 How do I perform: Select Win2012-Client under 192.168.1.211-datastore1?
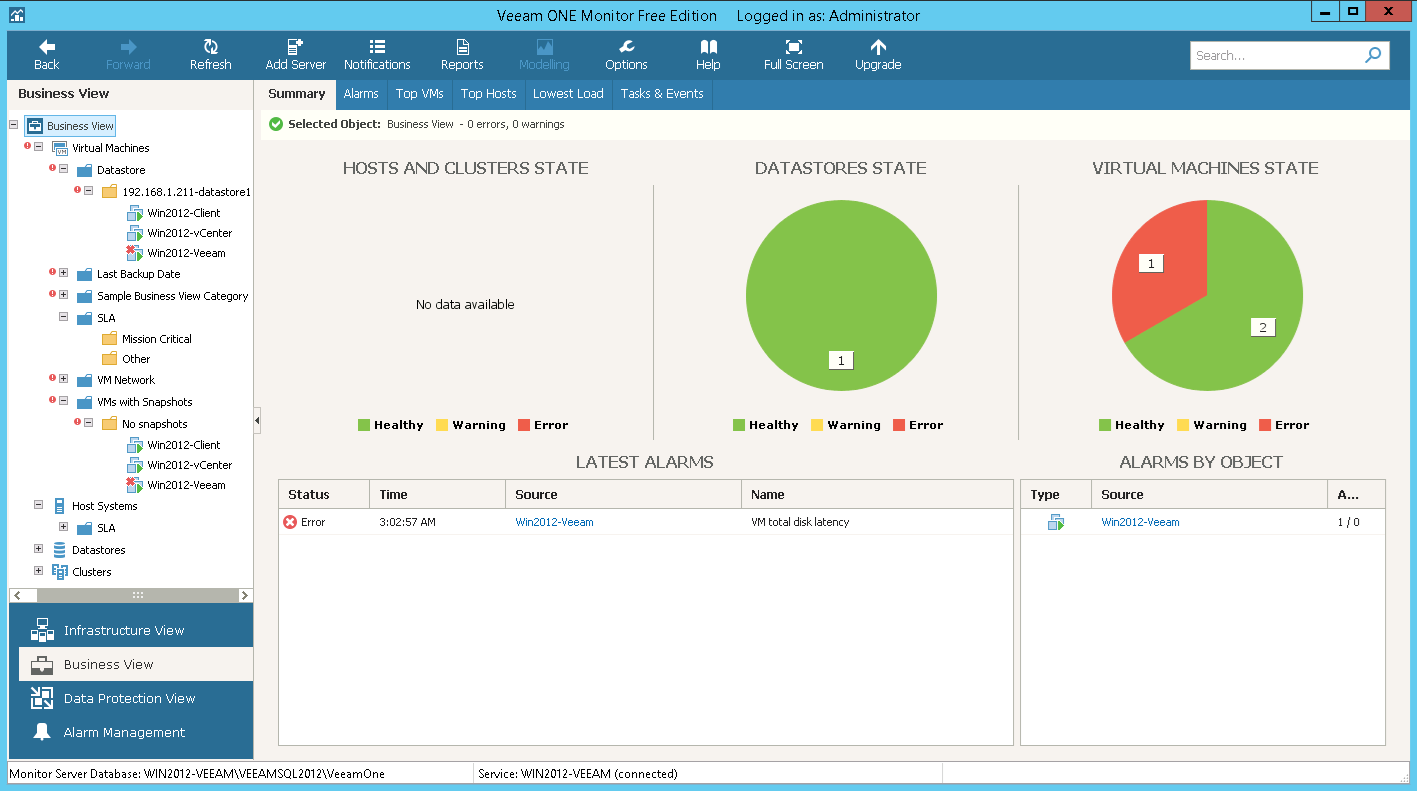pos(183,213)
